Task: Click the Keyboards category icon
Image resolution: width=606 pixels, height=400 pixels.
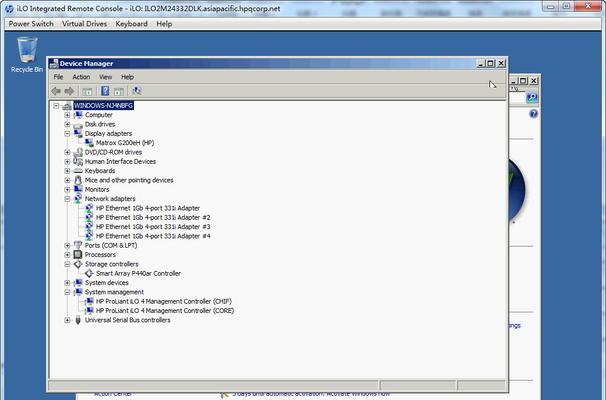Action: pyautogui.click(x=78, y=171)
